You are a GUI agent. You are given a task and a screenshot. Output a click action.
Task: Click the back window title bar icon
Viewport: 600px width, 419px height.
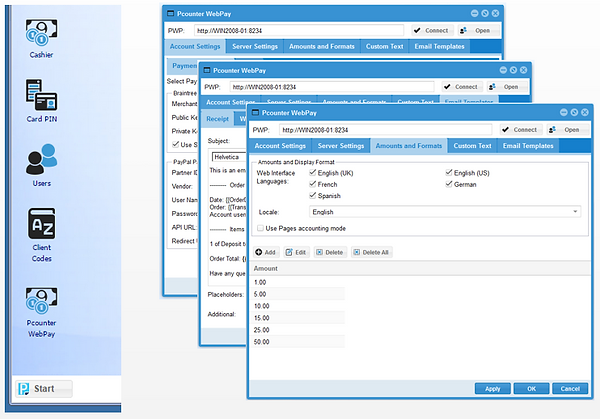coord(170,13)
